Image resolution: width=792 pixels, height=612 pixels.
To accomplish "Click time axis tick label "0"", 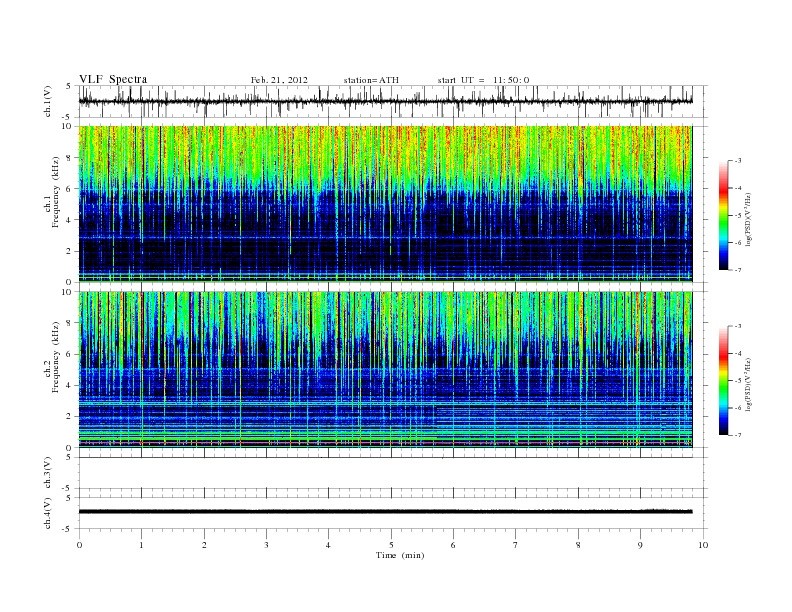I will 79,545.
